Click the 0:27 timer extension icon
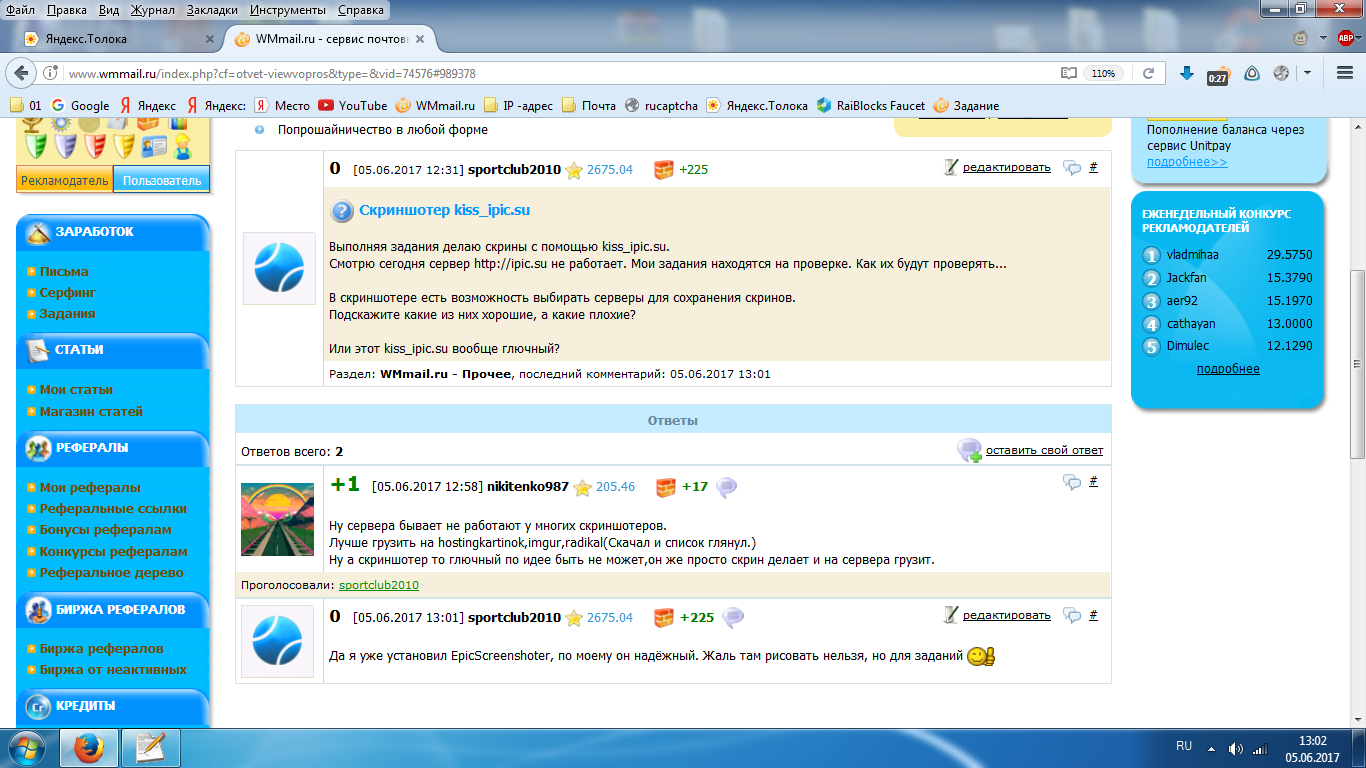Screen dimensions: 1366x768 [1217, 75]
